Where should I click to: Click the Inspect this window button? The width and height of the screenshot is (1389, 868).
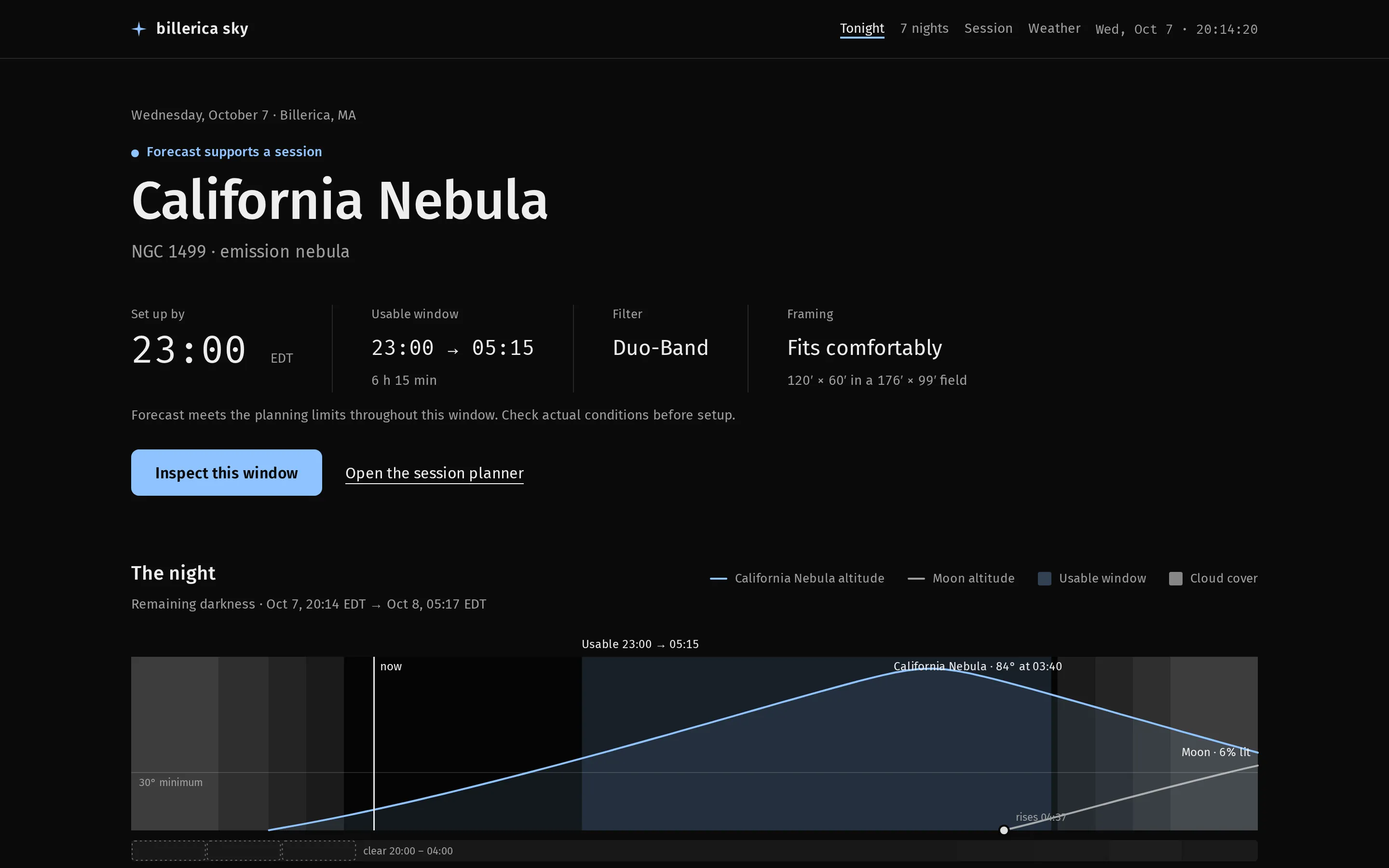pos(226,473)
